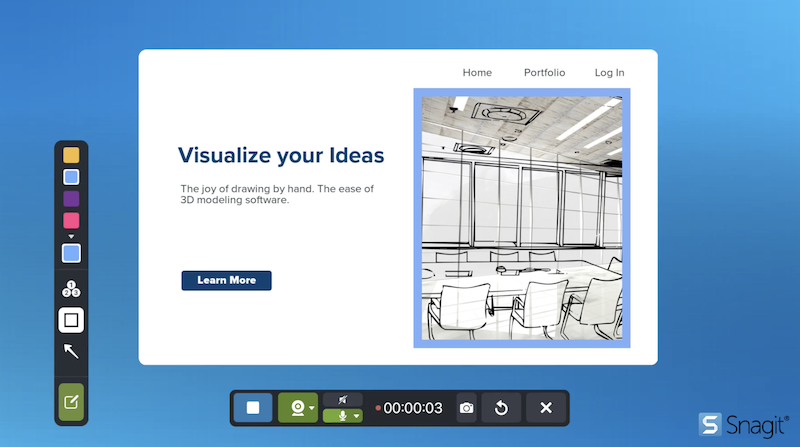The width and height of the screenshot is (800, 447).
Task: Select the yellow color swatch
Action: click(71, 155)
